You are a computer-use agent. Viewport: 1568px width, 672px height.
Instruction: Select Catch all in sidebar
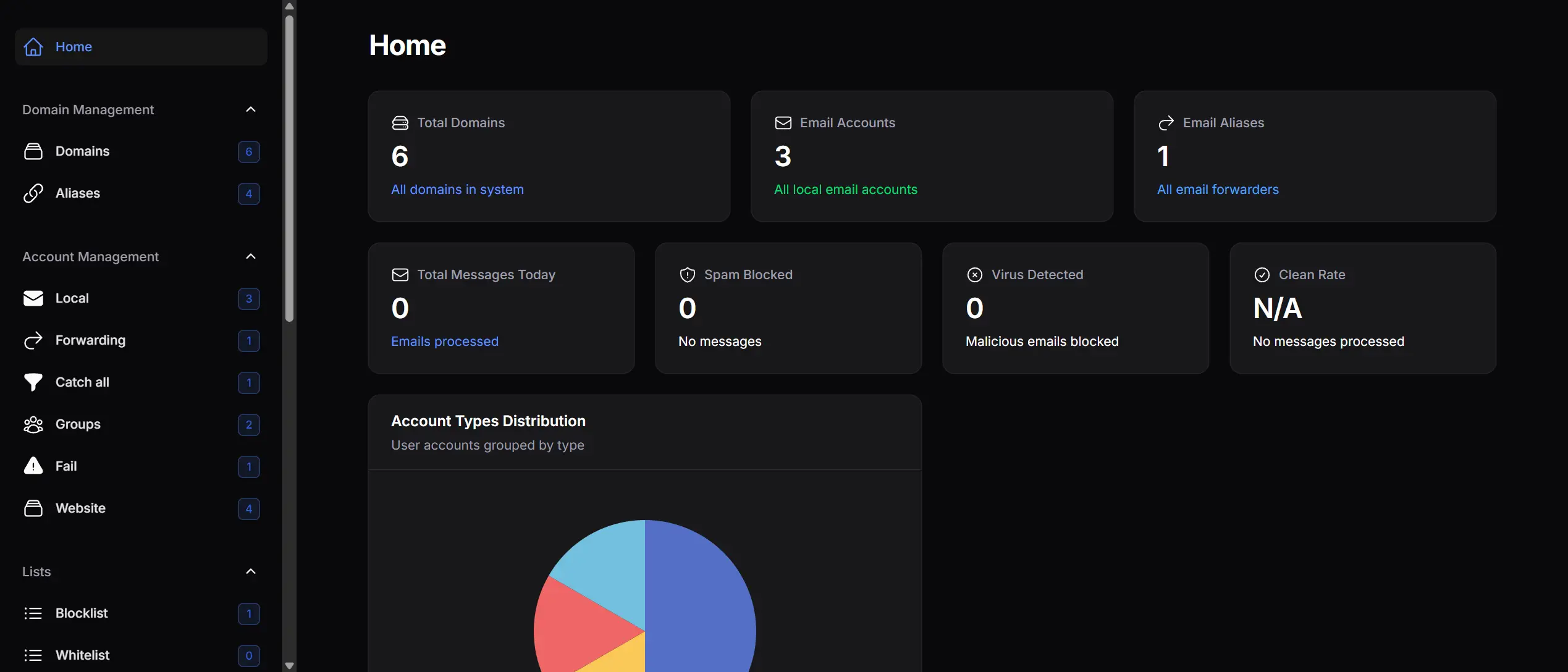[141, 382]
